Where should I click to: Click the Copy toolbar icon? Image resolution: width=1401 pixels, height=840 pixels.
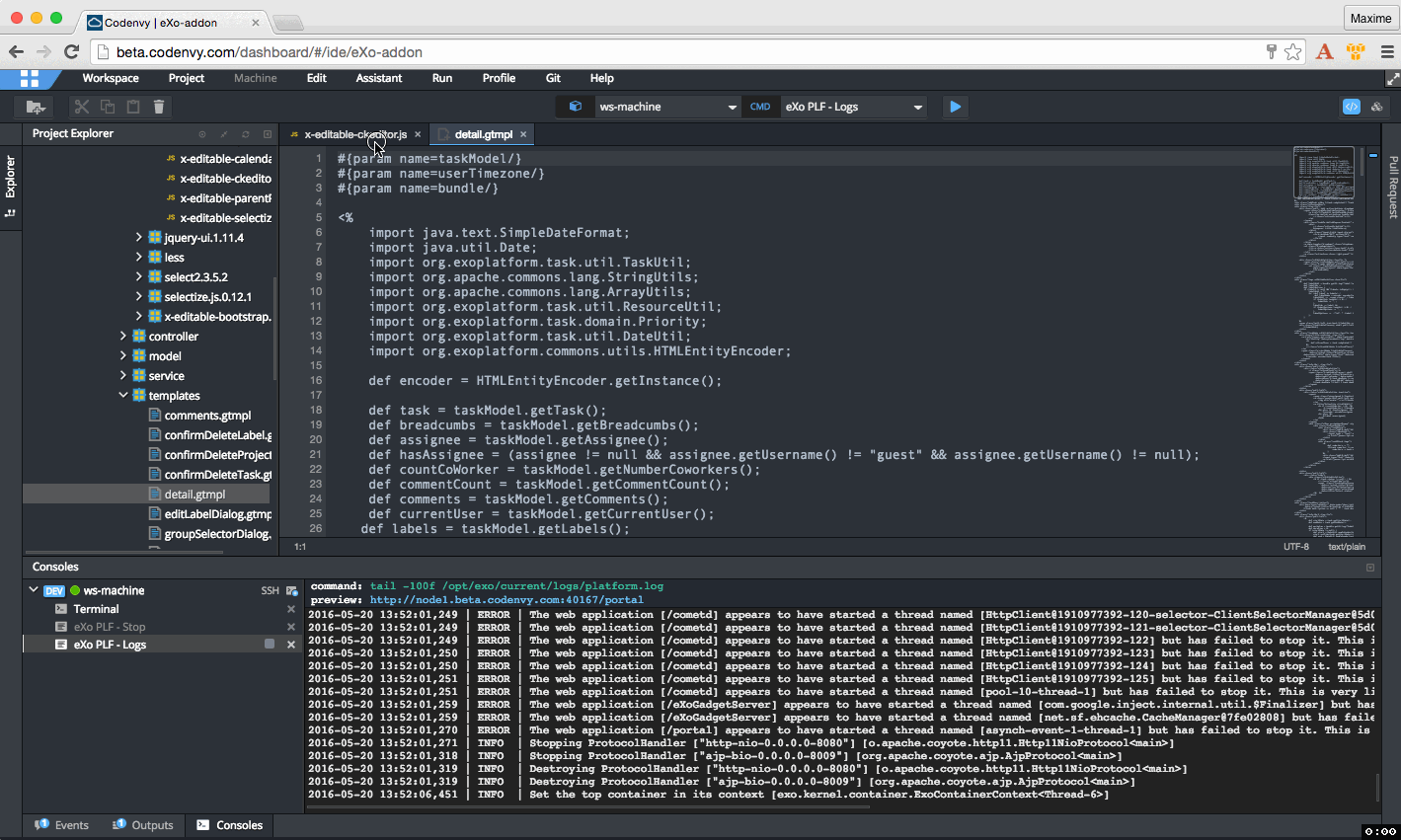tap(108, 107)
